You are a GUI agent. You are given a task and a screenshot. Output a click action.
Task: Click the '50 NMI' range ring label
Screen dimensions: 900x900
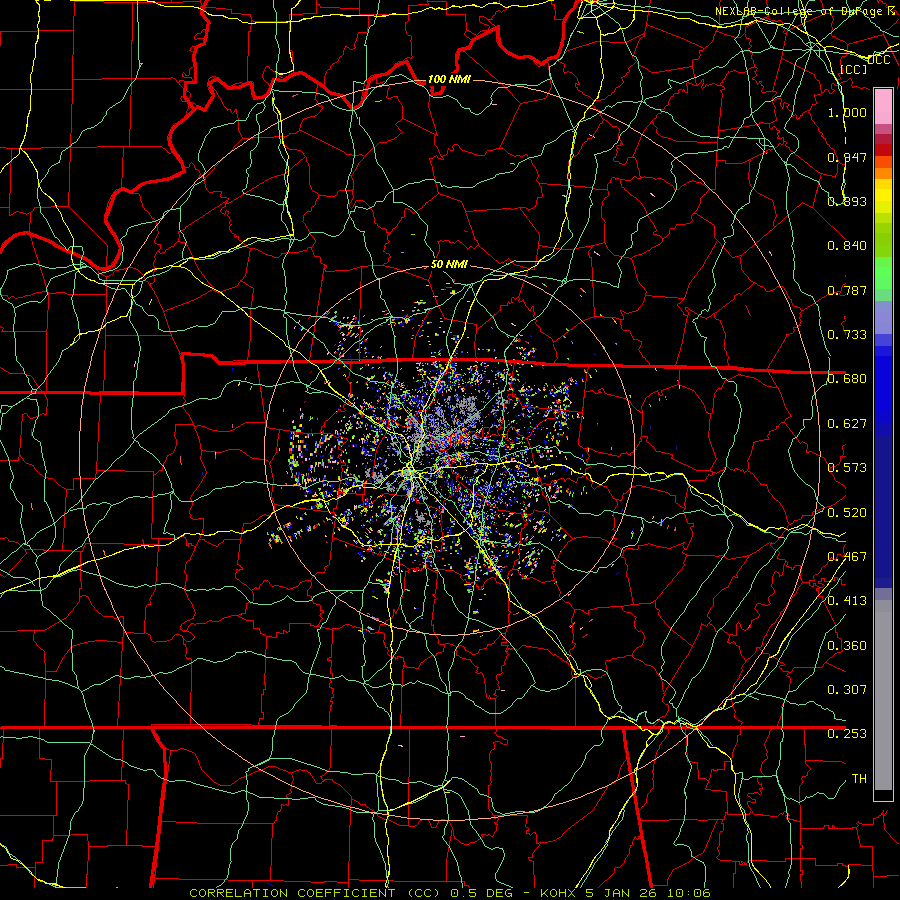click(449, 264)
